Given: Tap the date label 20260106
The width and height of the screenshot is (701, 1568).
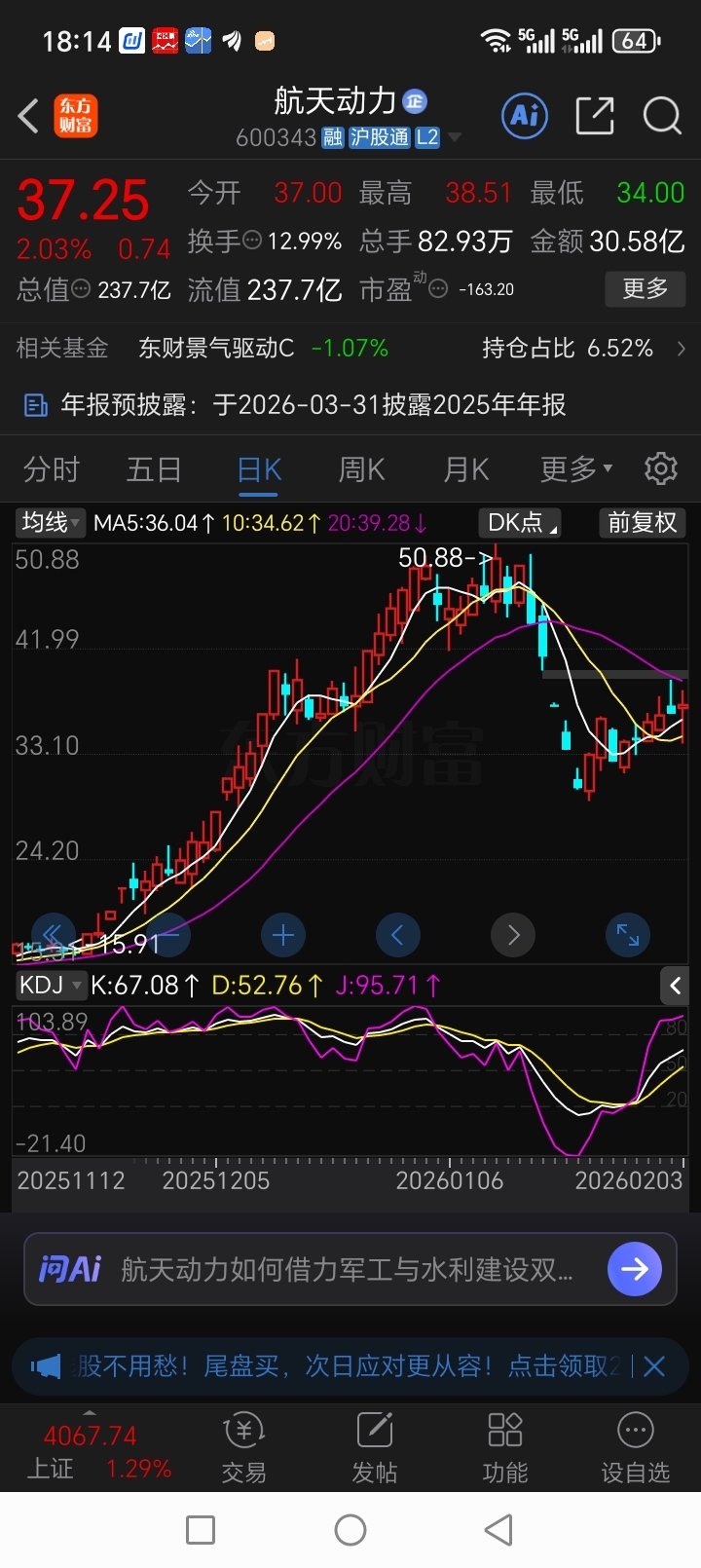Looking at the screenshot, I should pos(450,1180).
